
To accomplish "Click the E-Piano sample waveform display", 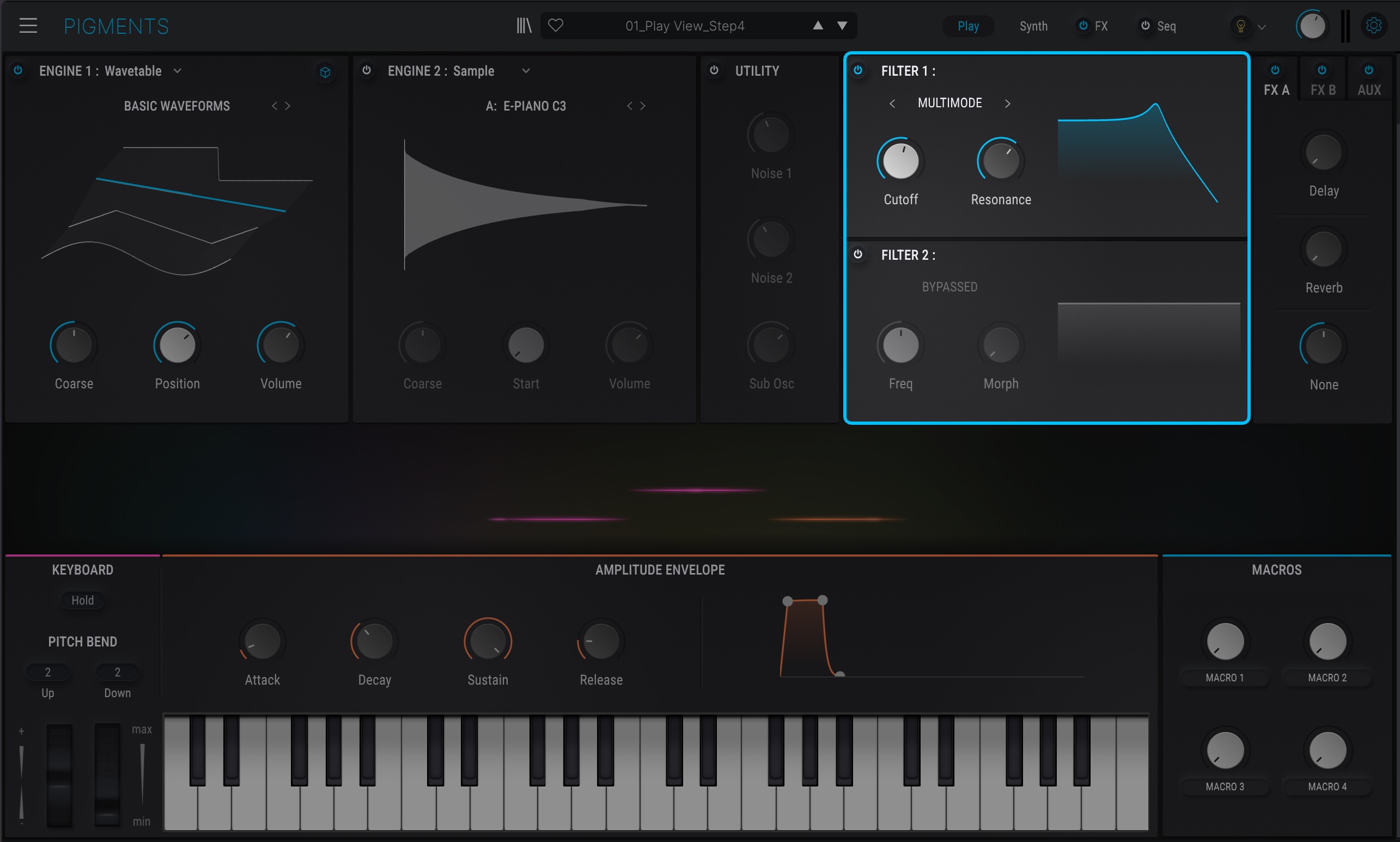I will pyautogui.click(x=525, y=204).
